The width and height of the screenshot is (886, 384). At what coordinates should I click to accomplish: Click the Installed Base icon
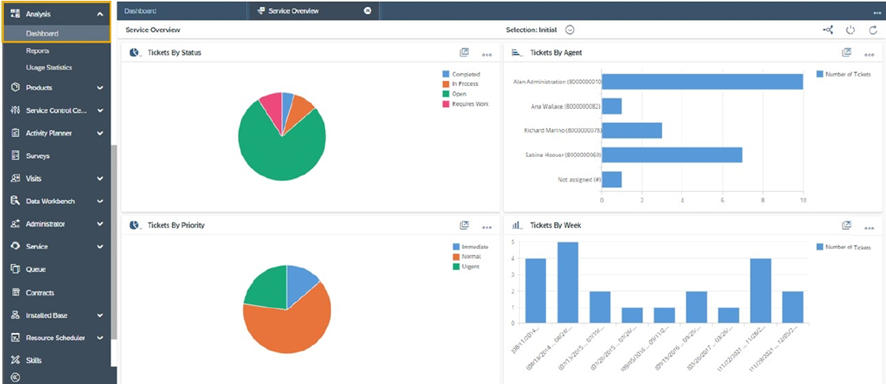(x=16, y=315)
